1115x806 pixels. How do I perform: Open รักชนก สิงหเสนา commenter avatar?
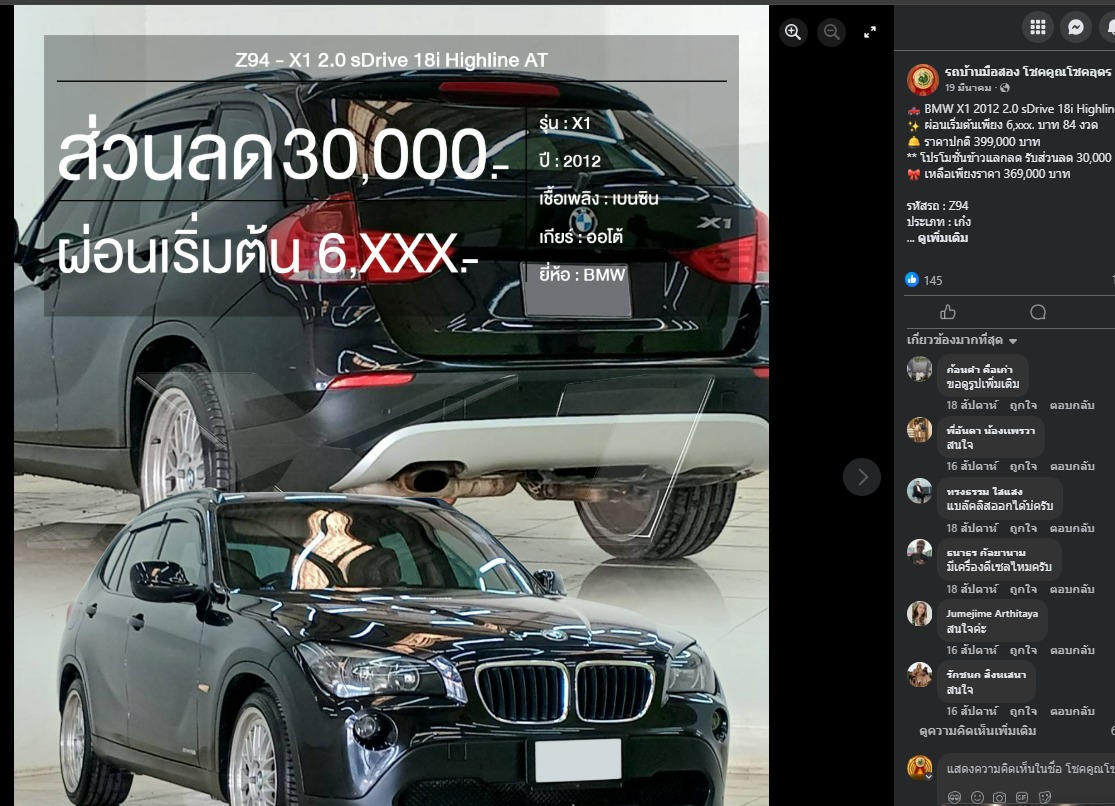tap(919, 674)
